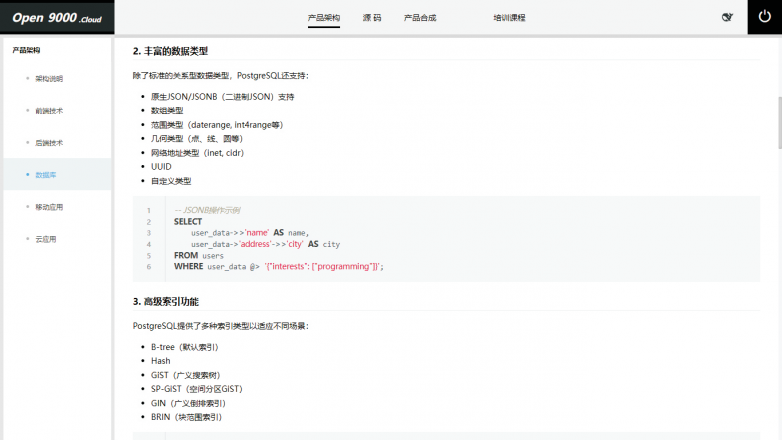
Task: Select 前端技术 in the sidebar
Action: coord(49,110)
